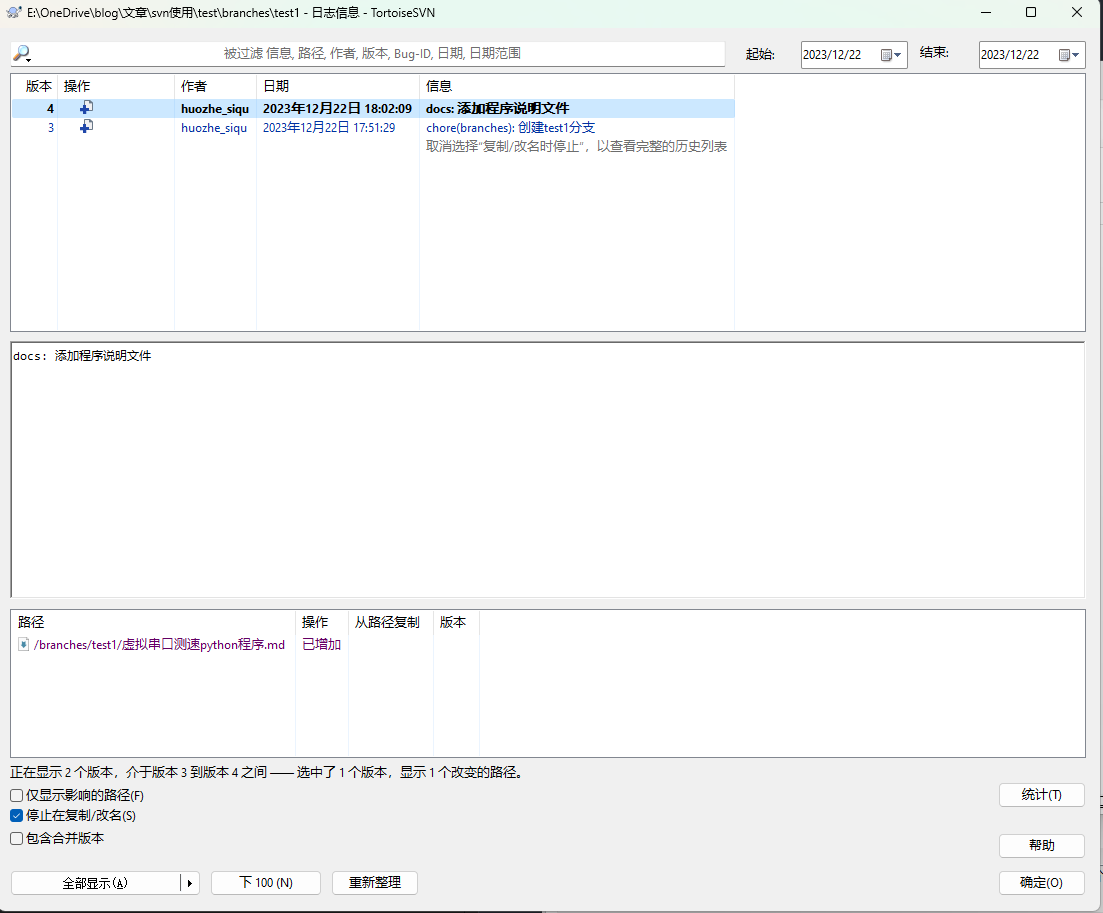Screen dimensions: 1103x913
Task: Select revision 3 chore(branches) log entry
Action: [x=510, y=128]
